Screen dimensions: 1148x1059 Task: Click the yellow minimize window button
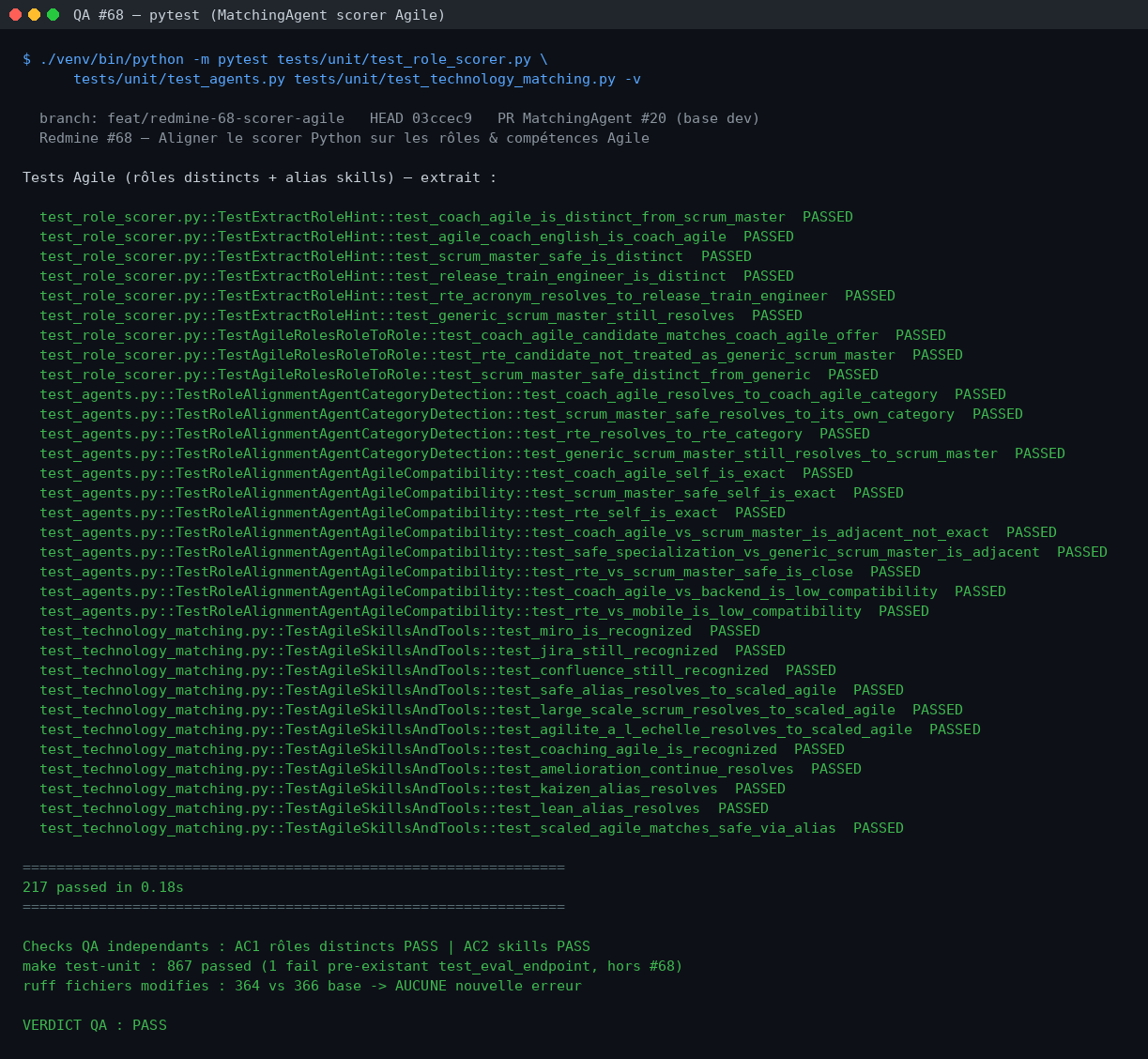click(x=34, y=15)
